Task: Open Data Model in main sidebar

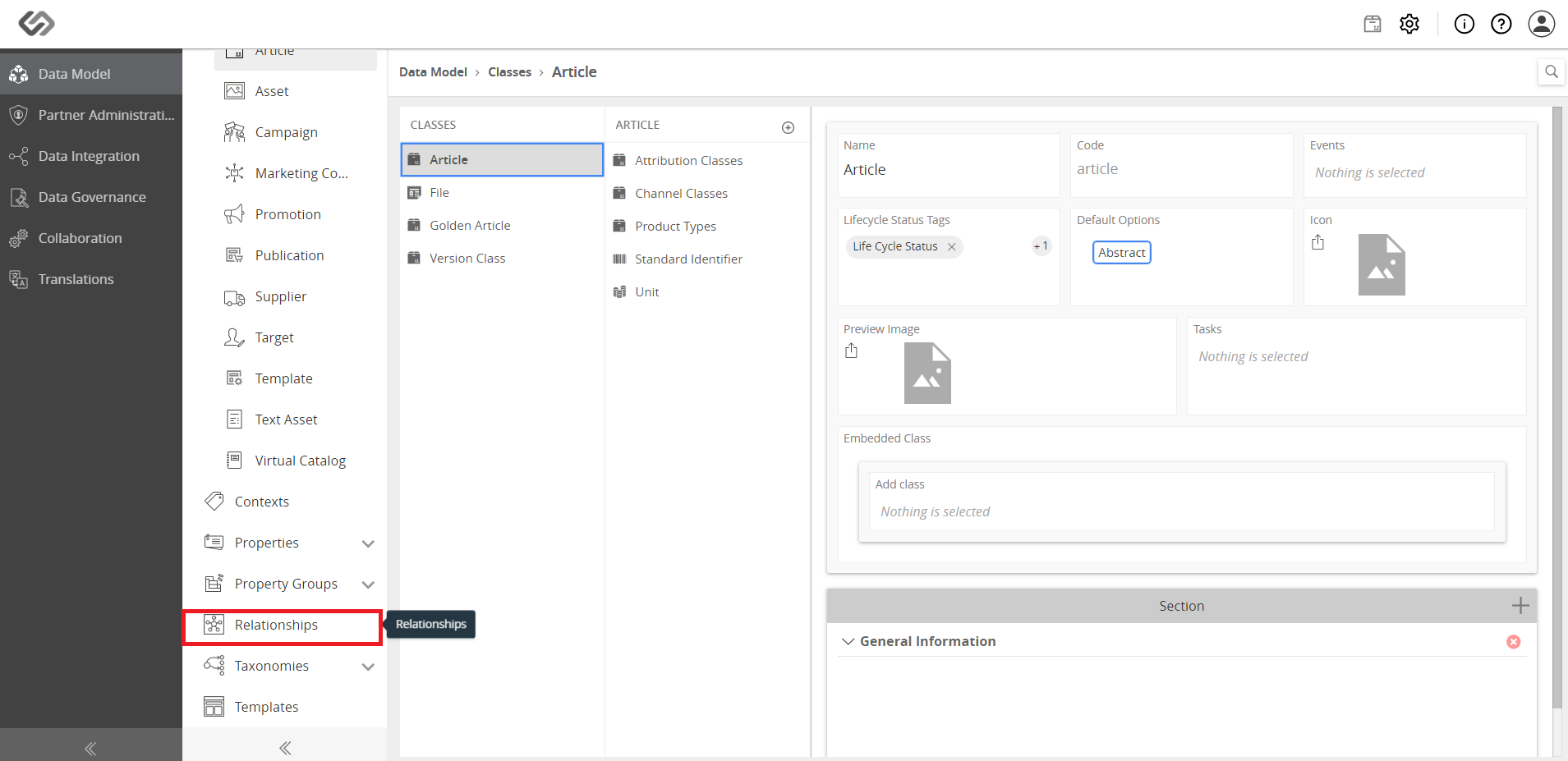Action: pyautogui.click(x=91, y=74)
